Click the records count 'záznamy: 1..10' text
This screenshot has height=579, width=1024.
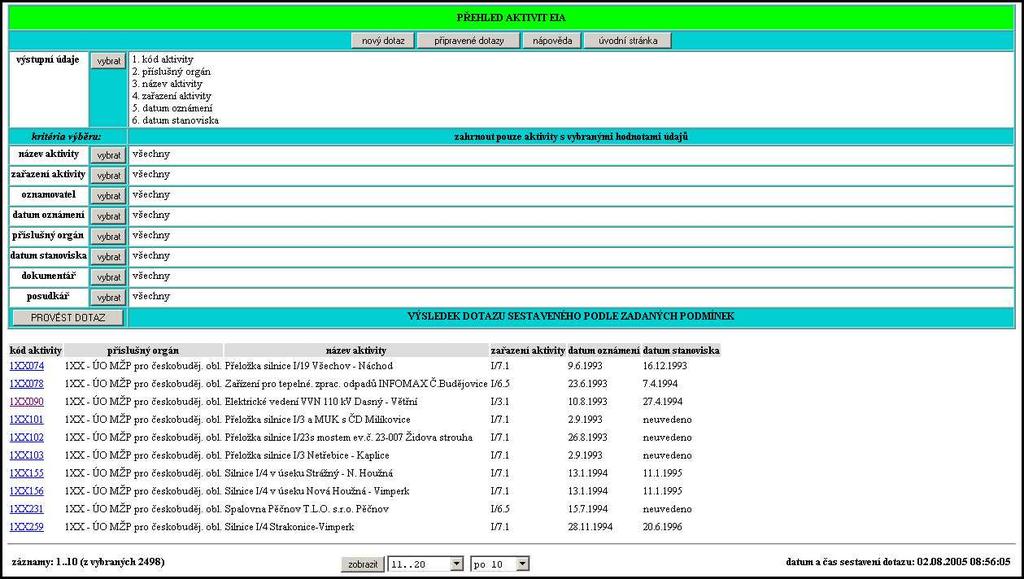coord(44,561)
